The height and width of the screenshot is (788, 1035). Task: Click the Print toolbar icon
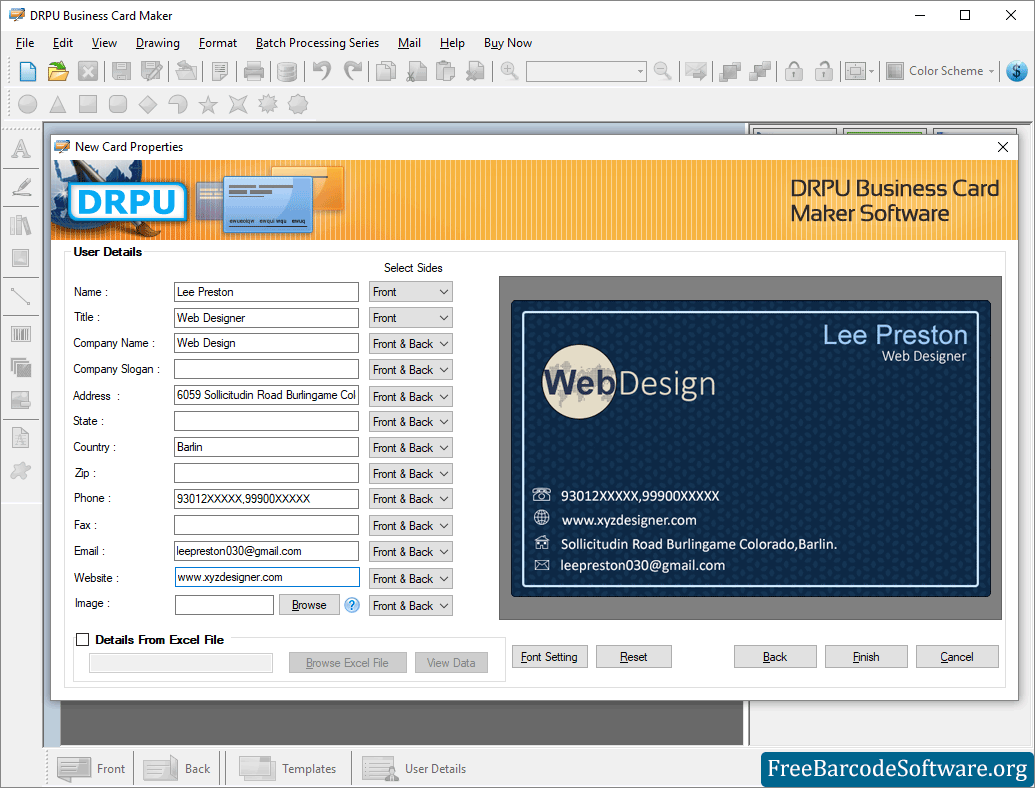pos(253,71)
